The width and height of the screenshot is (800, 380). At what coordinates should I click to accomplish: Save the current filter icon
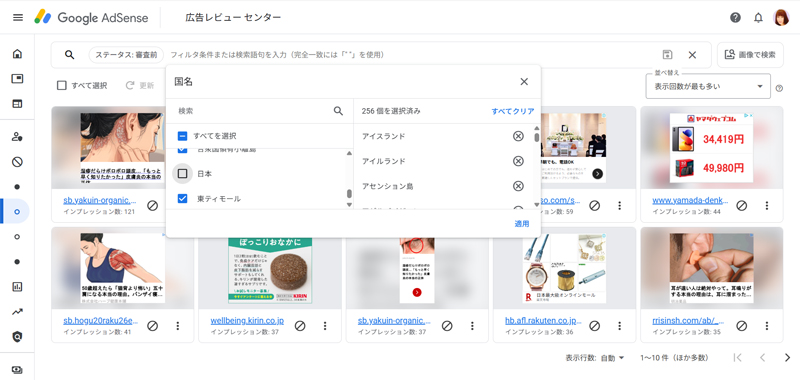tap(667, 55)
